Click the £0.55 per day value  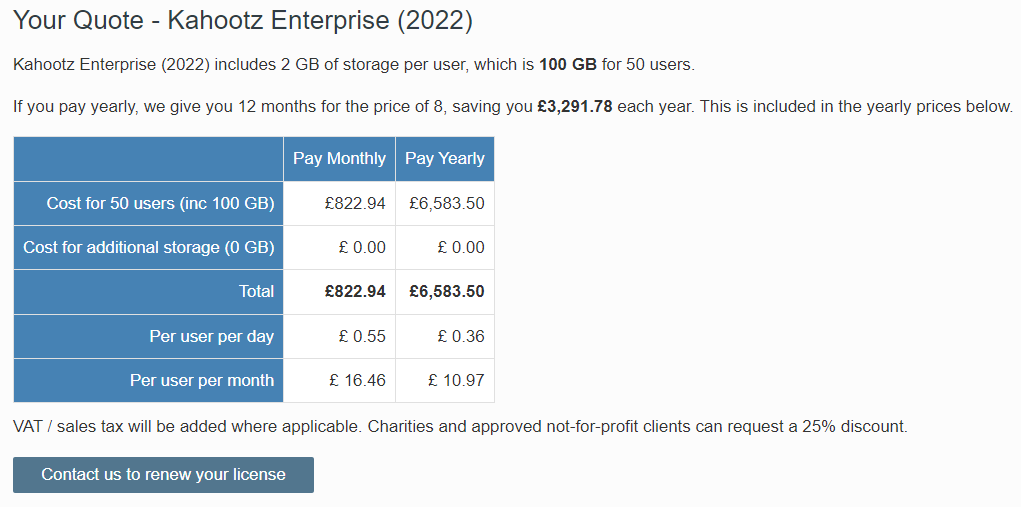pyautogui.click(x=362, y=336)
